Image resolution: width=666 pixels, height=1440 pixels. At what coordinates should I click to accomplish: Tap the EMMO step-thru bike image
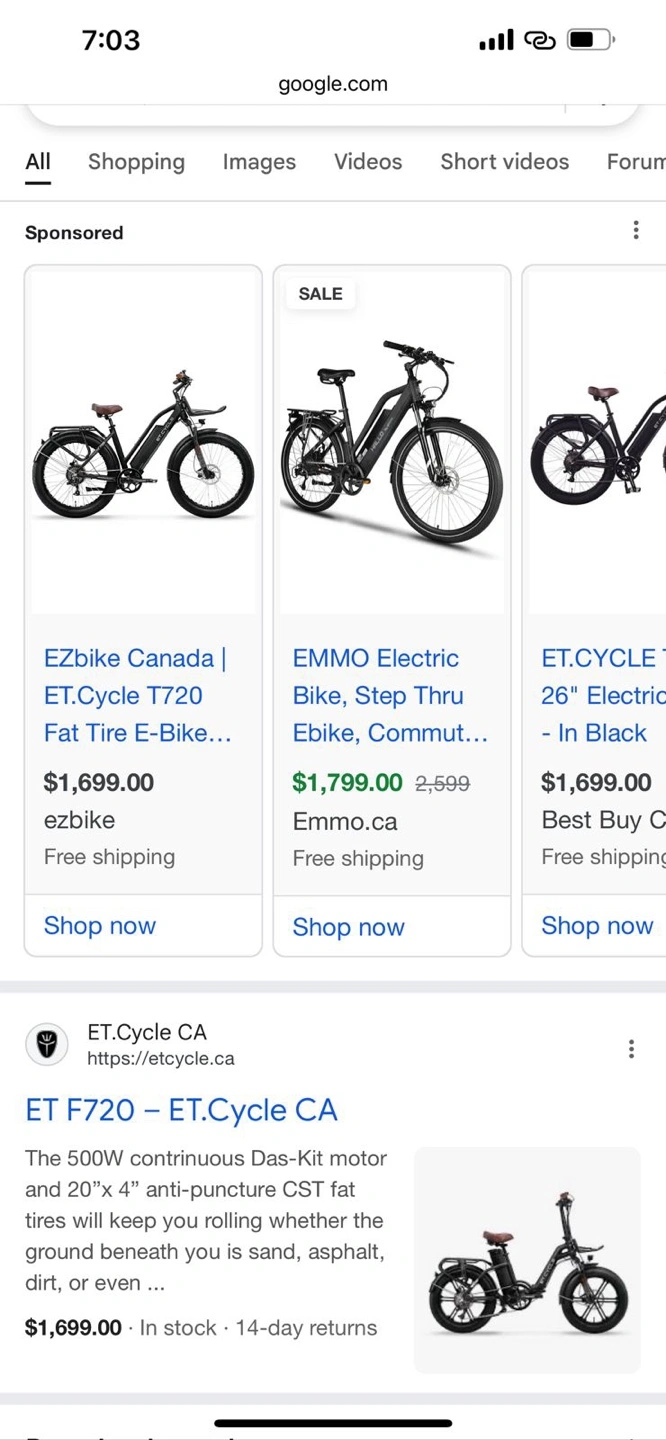click(392, 445)
